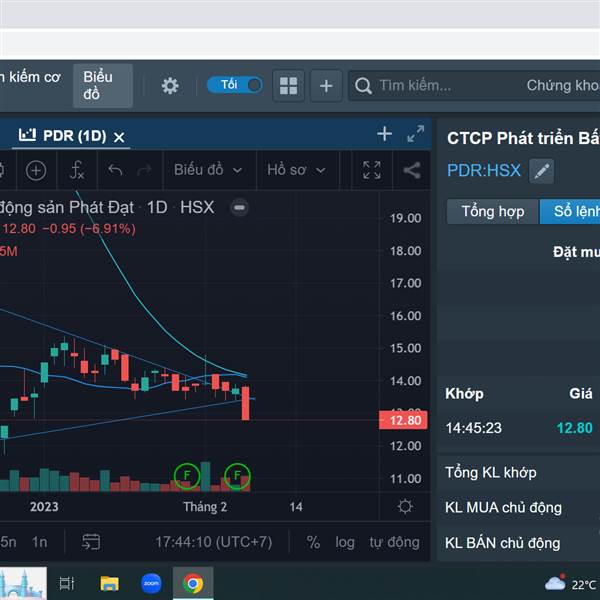This screenshot has height=600, width=600.
Task: Click the weather 22°C tray widget
Action: click(570, 584)
